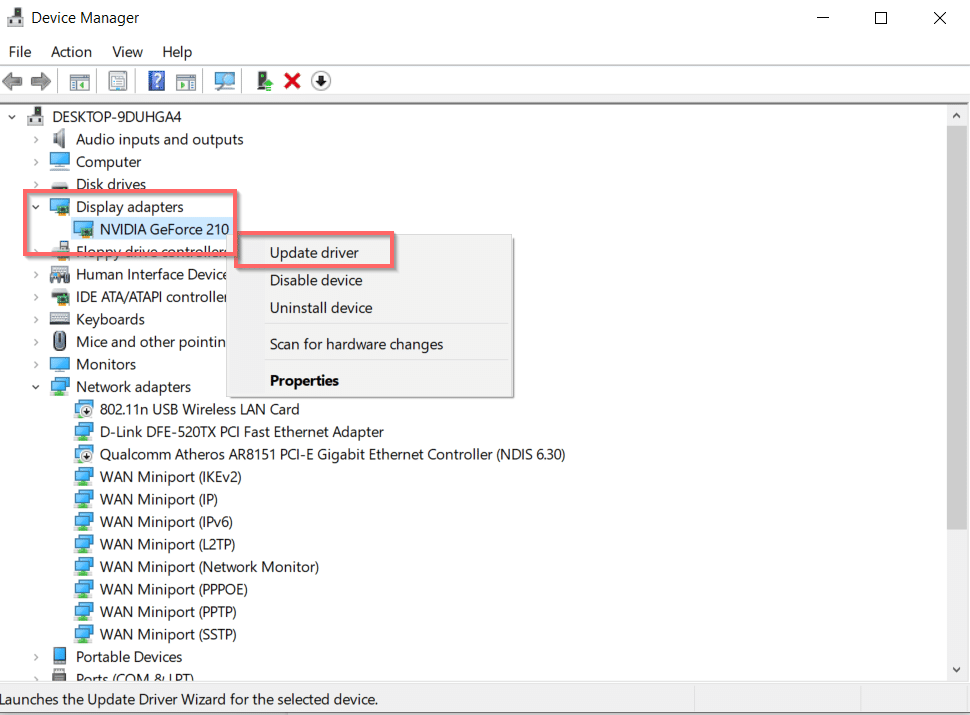Click the Properties toolbar icon

pyautogui.click(x=117, y=80)
